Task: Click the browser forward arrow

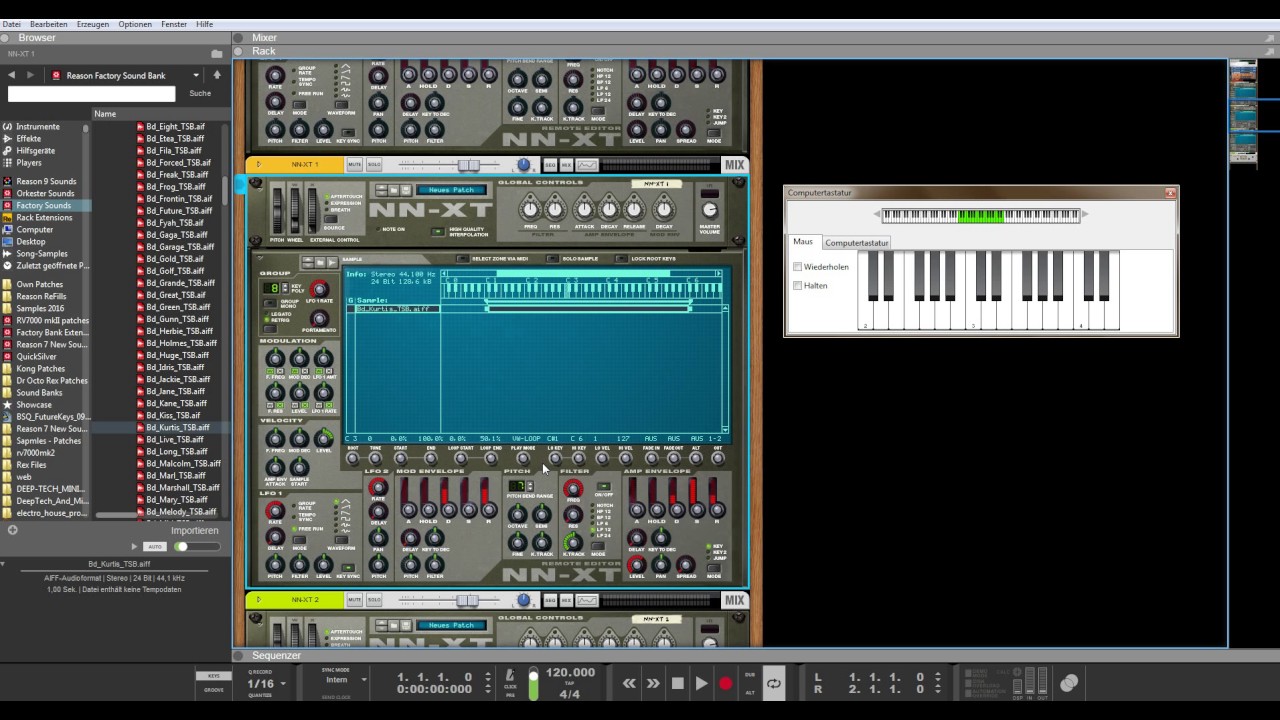Action: (x=31, y=75)
